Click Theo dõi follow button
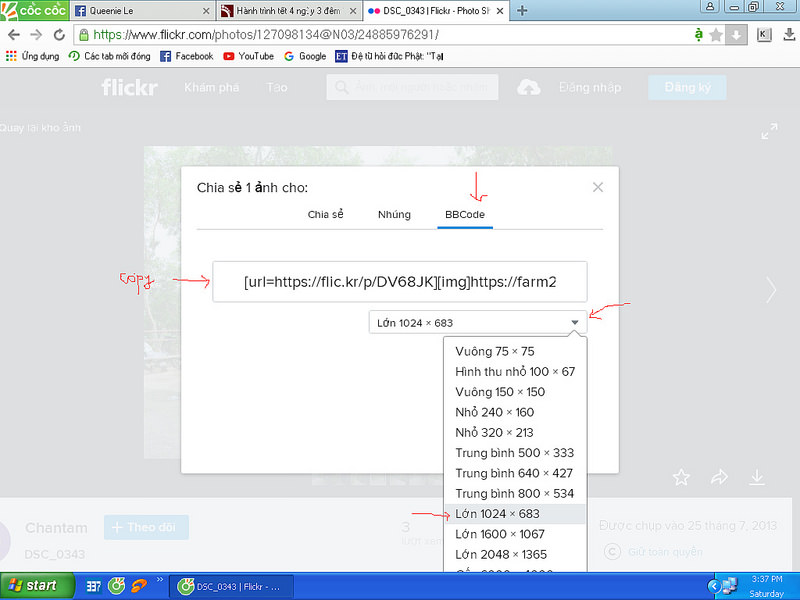 [x=146, y=527]
